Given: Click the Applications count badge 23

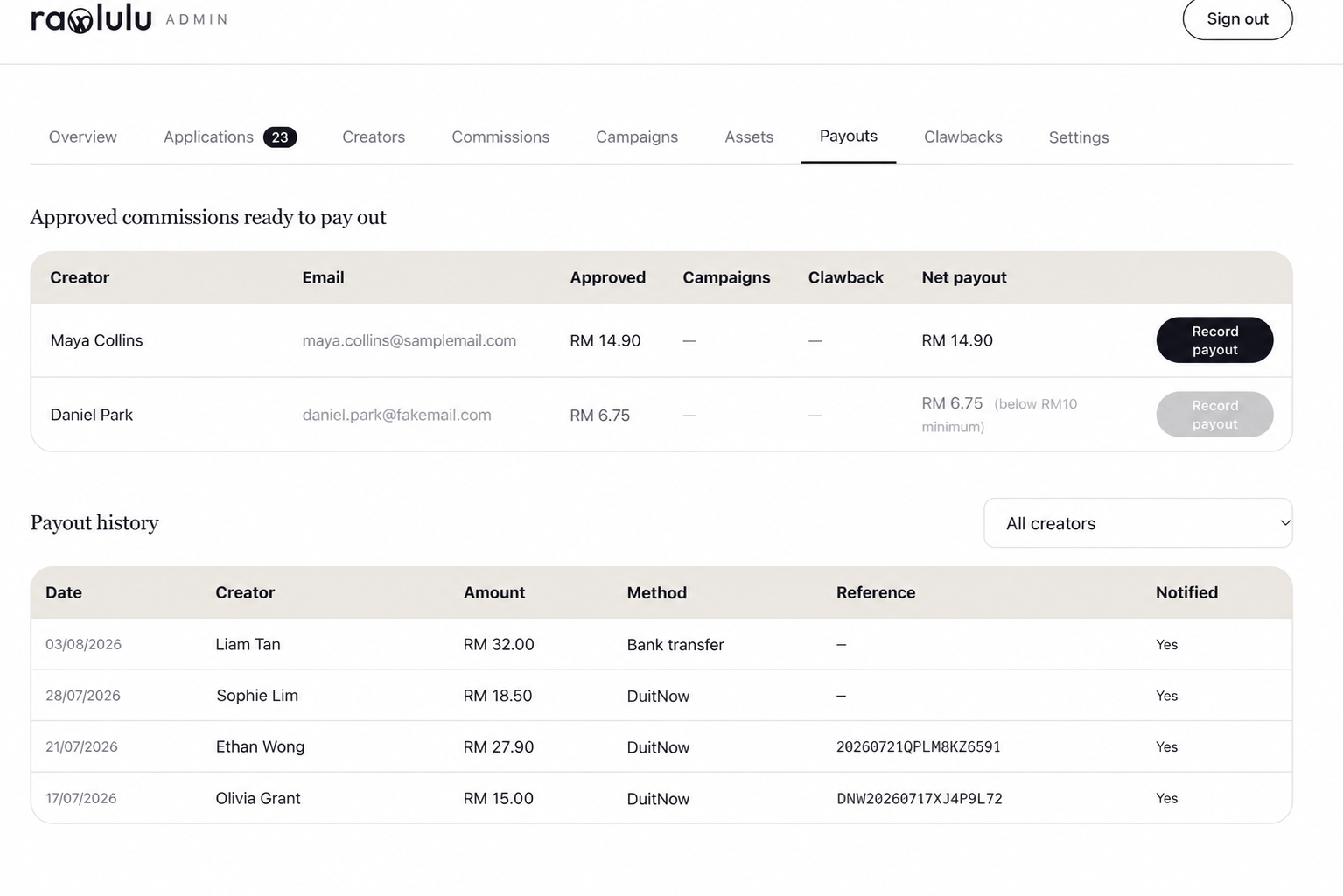Looking at the screenshot, I should (x=280, y=137).
